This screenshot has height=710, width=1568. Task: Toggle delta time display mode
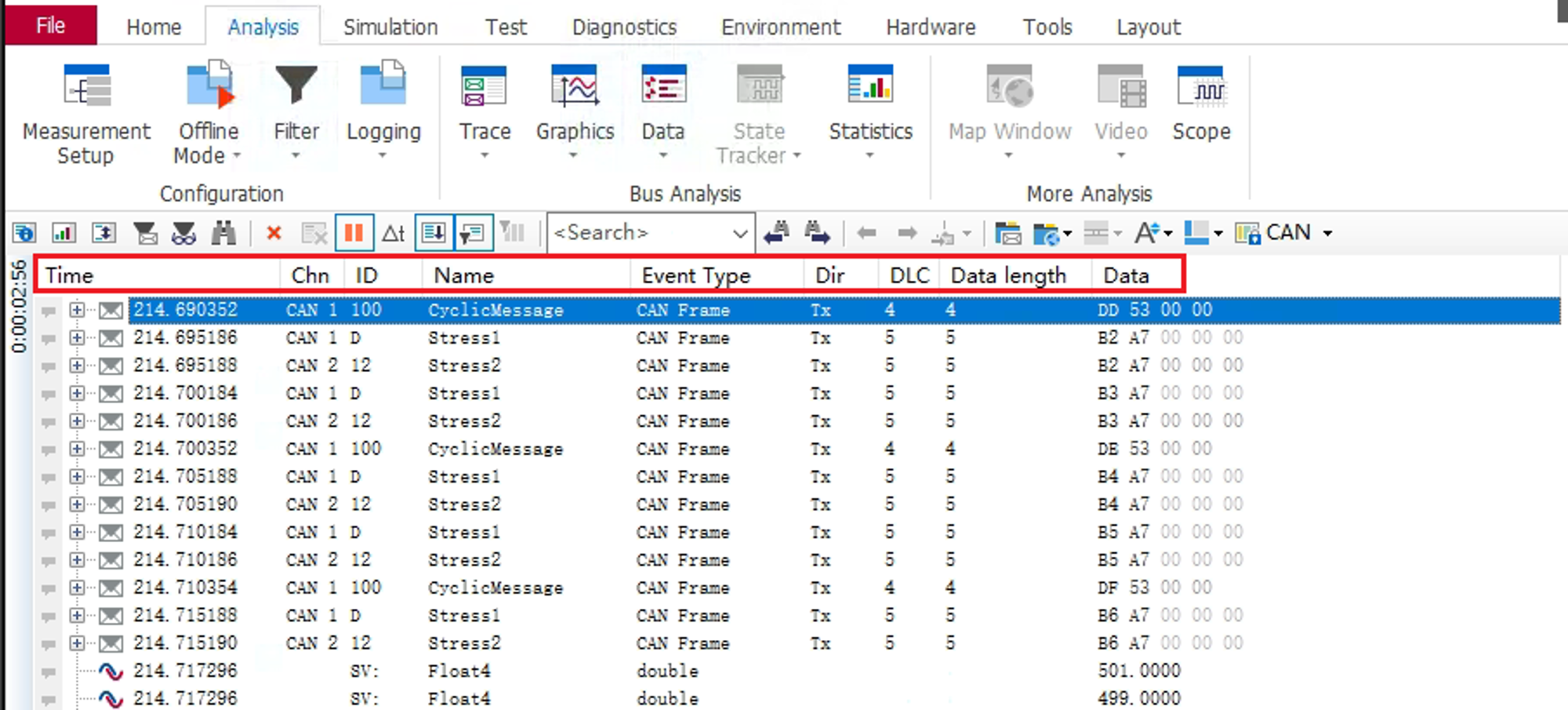tap(394, 233)
